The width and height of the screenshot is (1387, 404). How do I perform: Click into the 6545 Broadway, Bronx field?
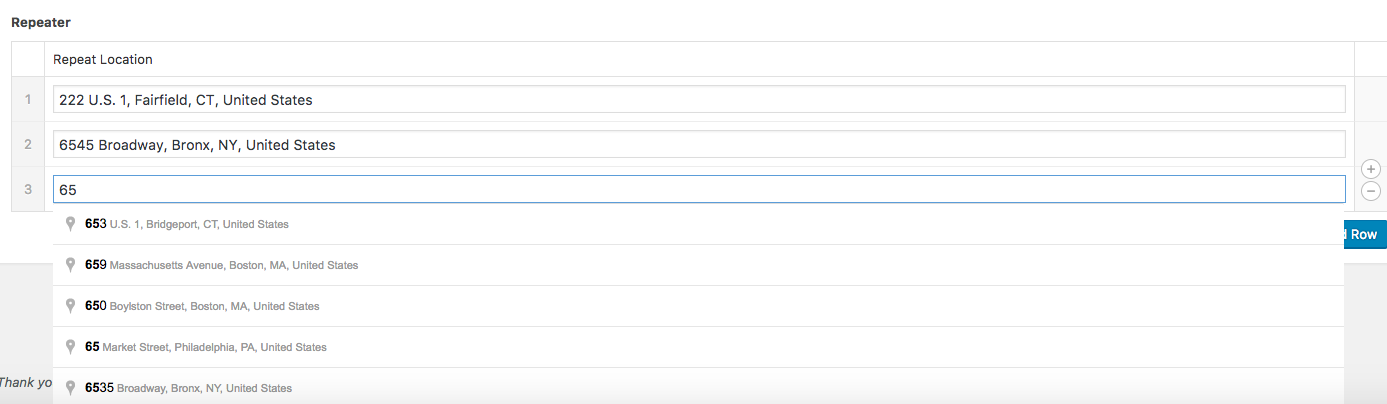tap(698, 145)
